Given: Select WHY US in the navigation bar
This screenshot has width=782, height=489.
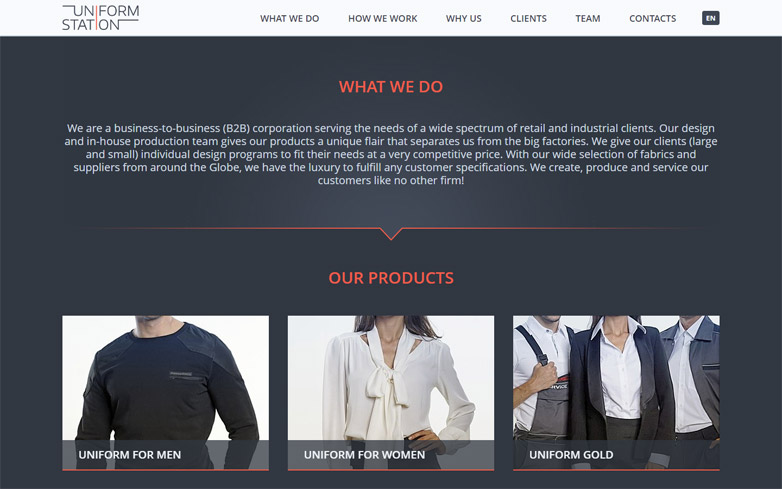Looking at the screenshot, I should tap(463, 18).
